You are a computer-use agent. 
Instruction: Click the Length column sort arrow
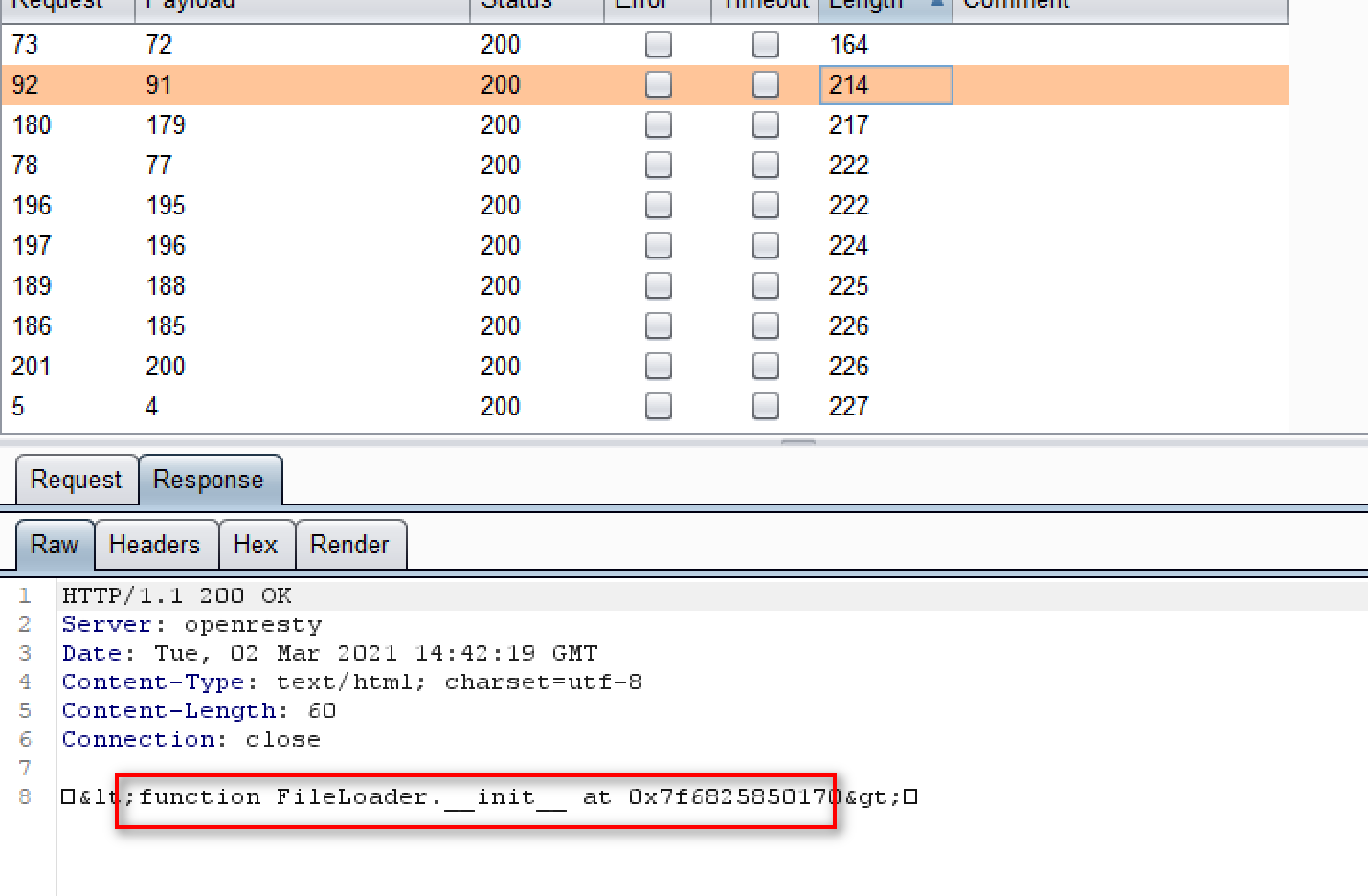936,5
